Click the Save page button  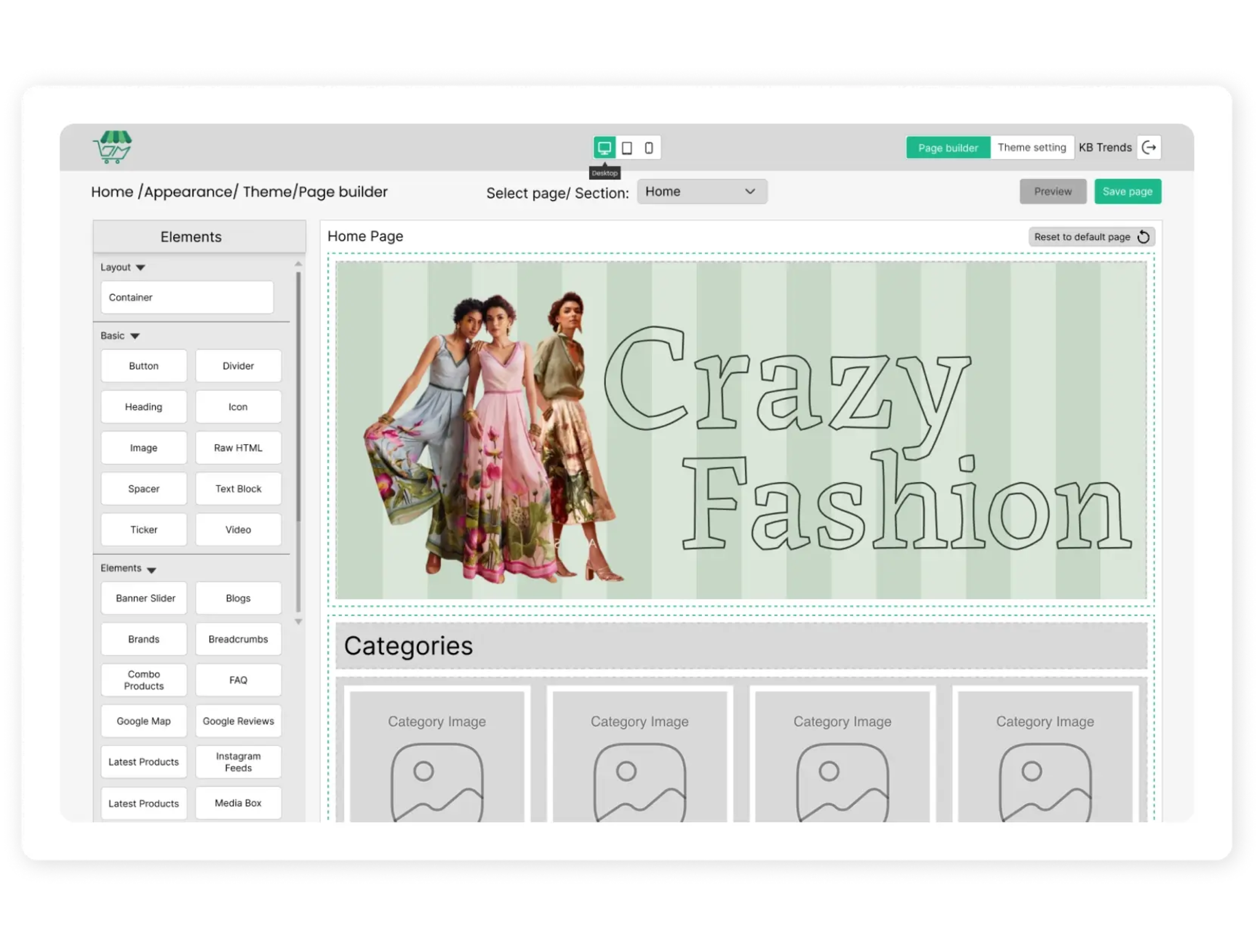(1128, 191)
